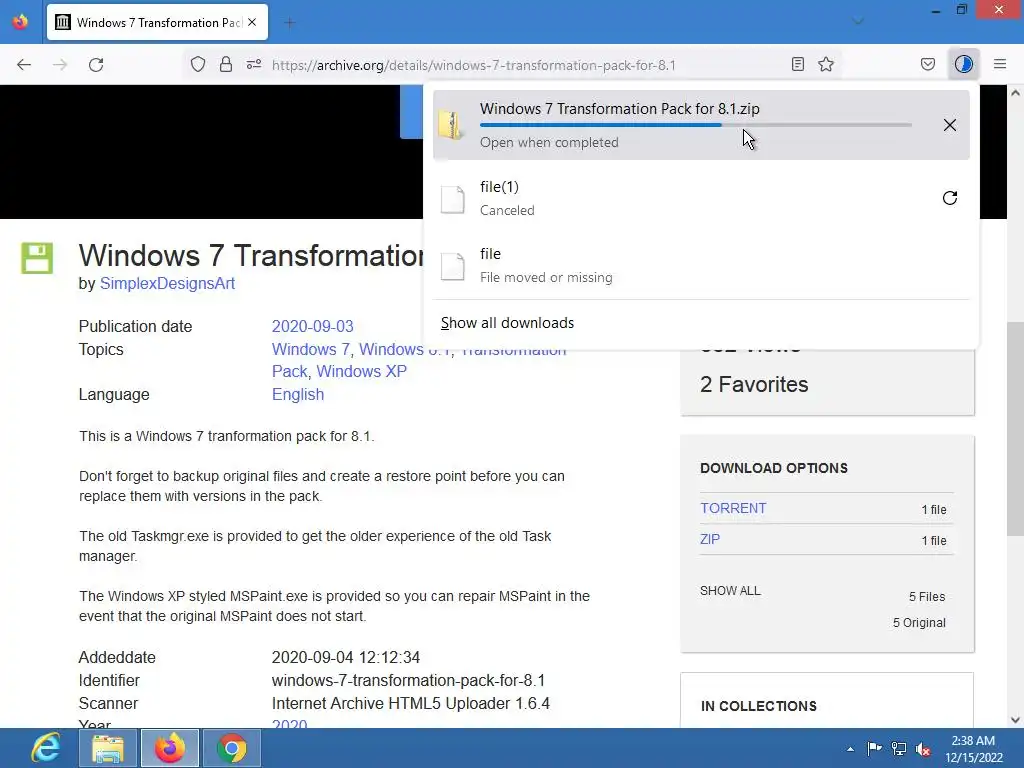The image size is (1024, 768).
Task: Open network status tray icon
Action: [x=899, y=748]
